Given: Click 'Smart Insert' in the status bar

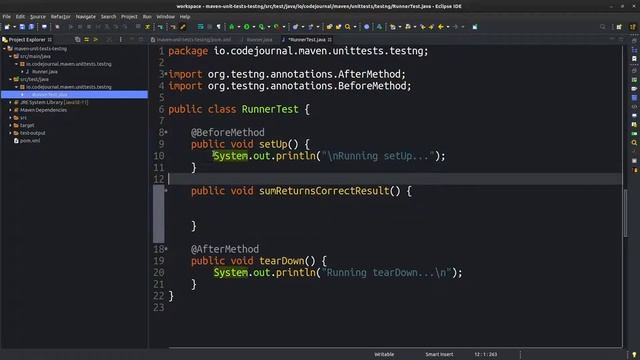Looking at the screenshot, I should click(439, 354).
